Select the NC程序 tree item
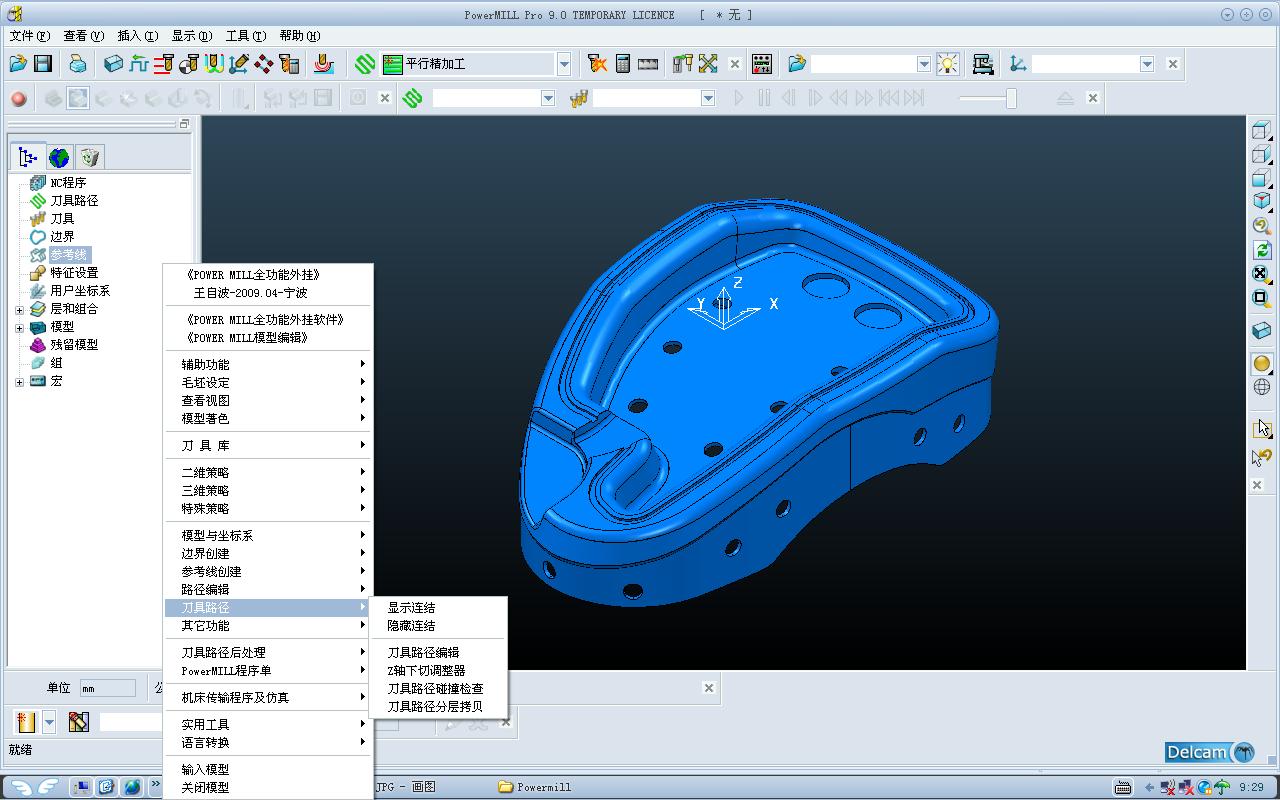 [x=68, y=183]
